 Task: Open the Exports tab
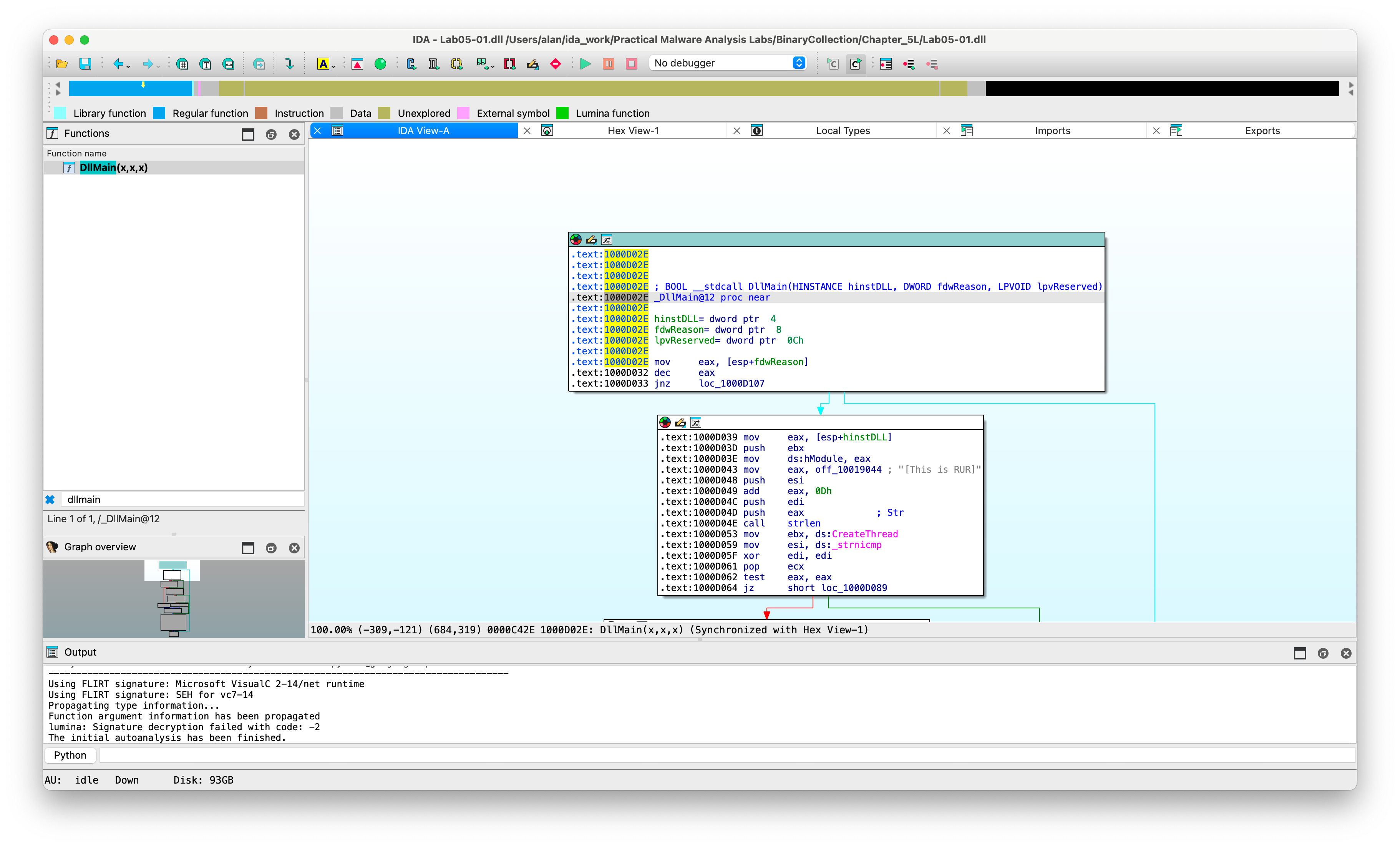(x=1262, y=131)
